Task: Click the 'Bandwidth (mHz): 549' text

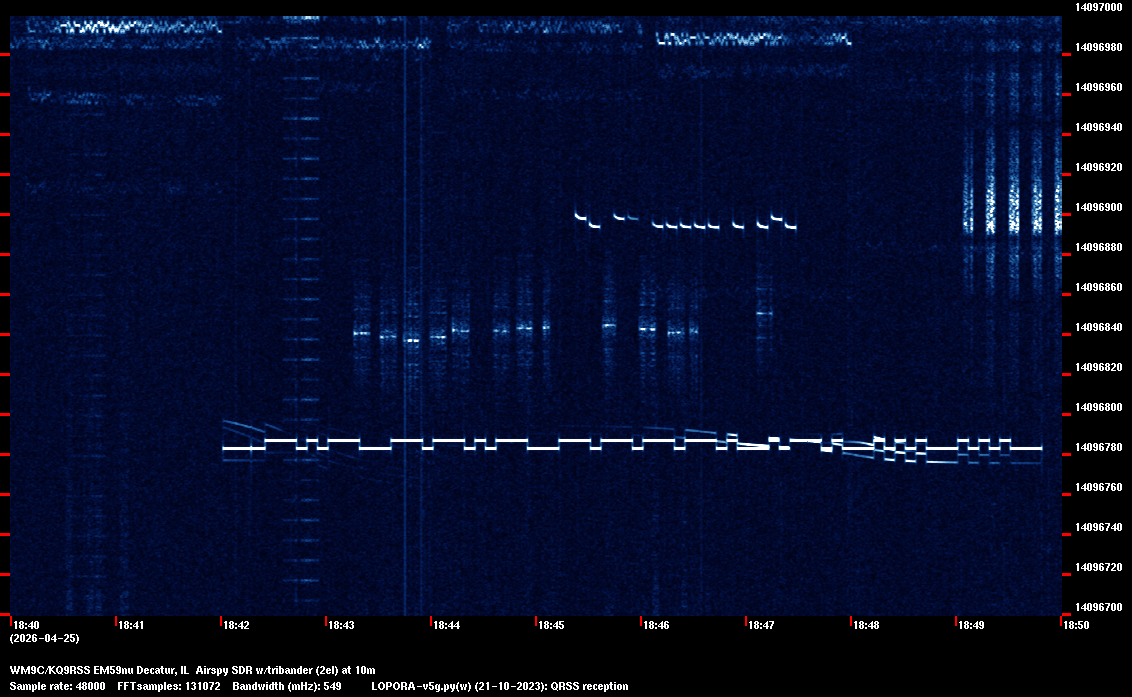Action: (x=287, y=686)
